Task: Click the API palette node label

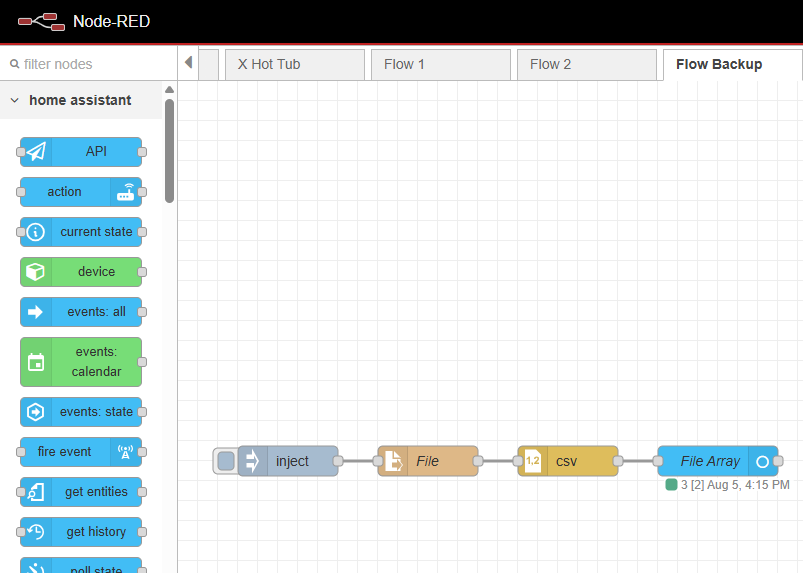Action: pyautogui.click(x=96, y=152)
